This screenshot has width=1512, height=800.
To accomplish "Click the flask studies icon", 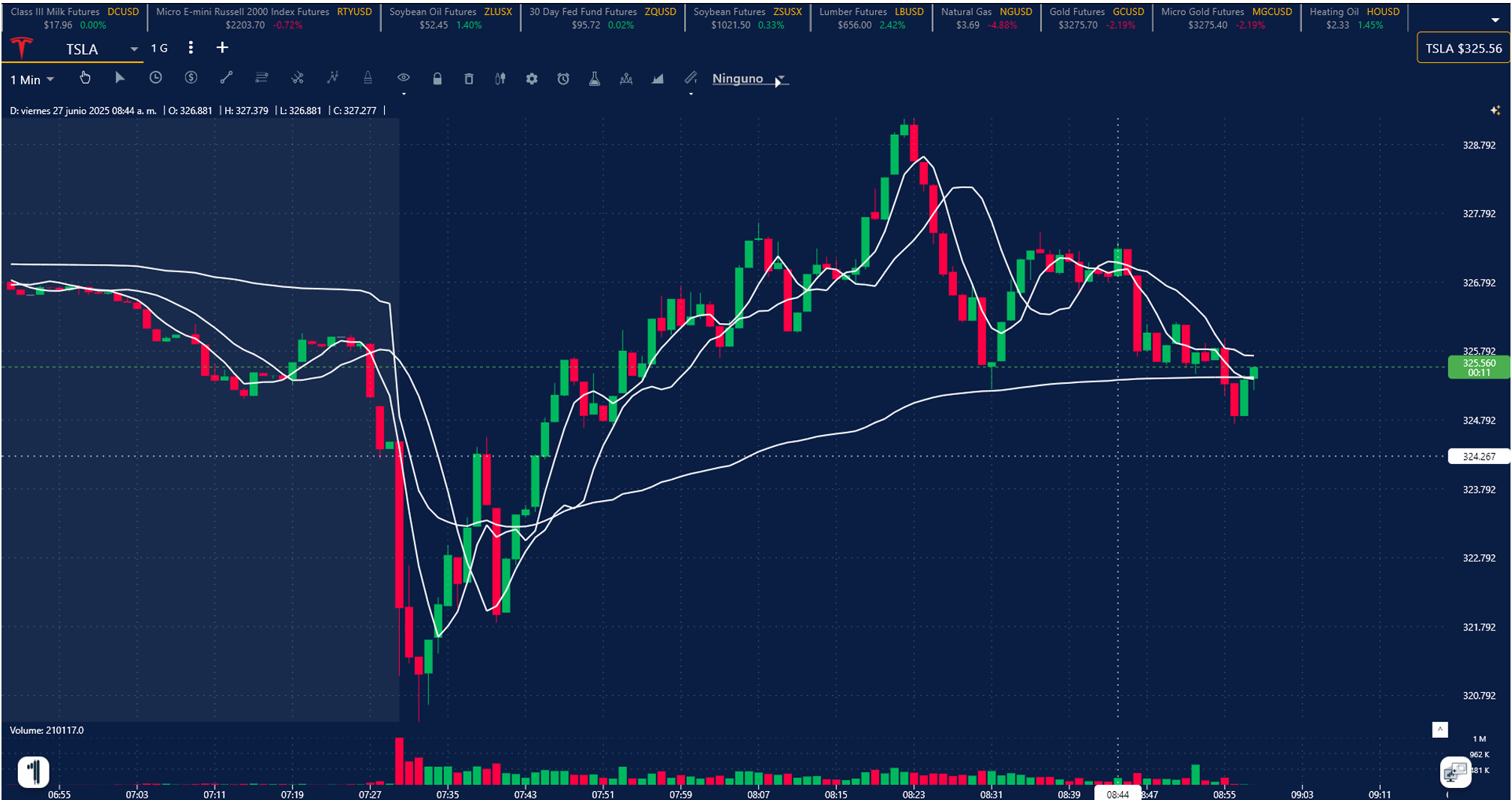I will pos(594,79).
